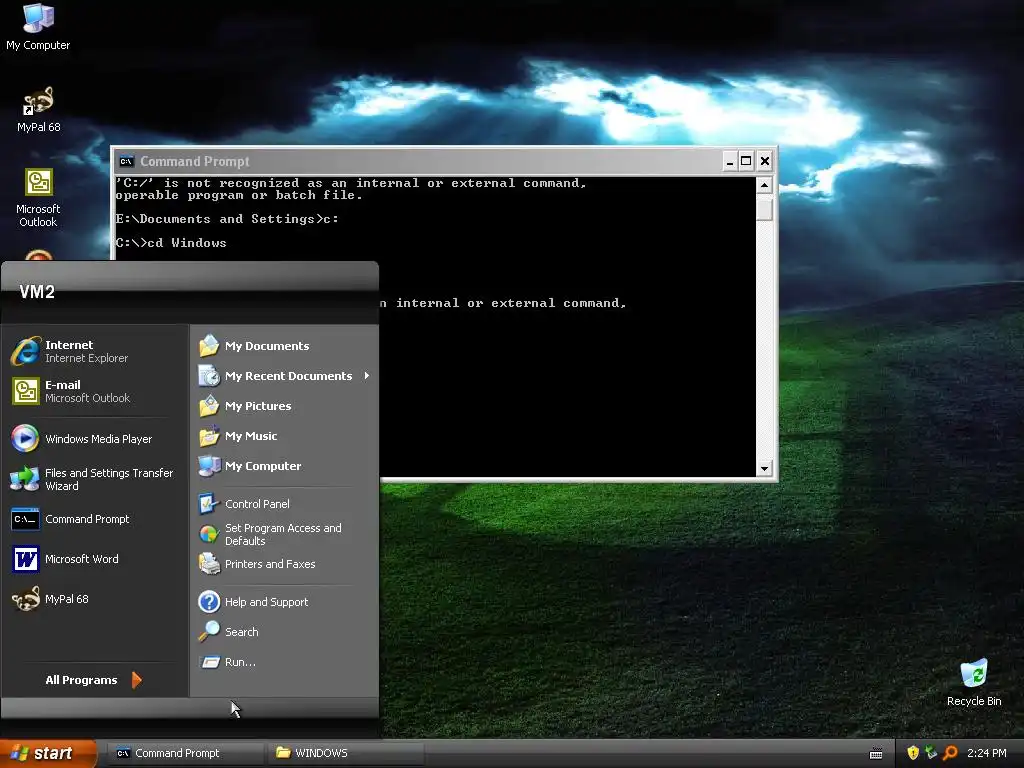Maximize the Command Prompt window
The height and width of the screenshot is (768, 1024).
tap(746, 161)
